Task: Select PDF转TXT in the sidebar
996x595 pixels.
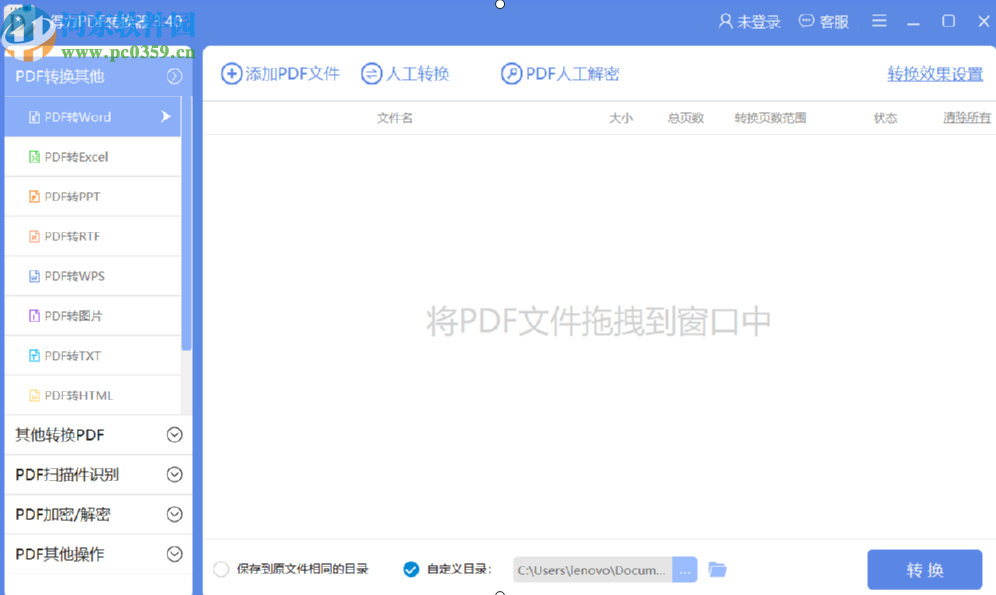Action: (93, 356)
